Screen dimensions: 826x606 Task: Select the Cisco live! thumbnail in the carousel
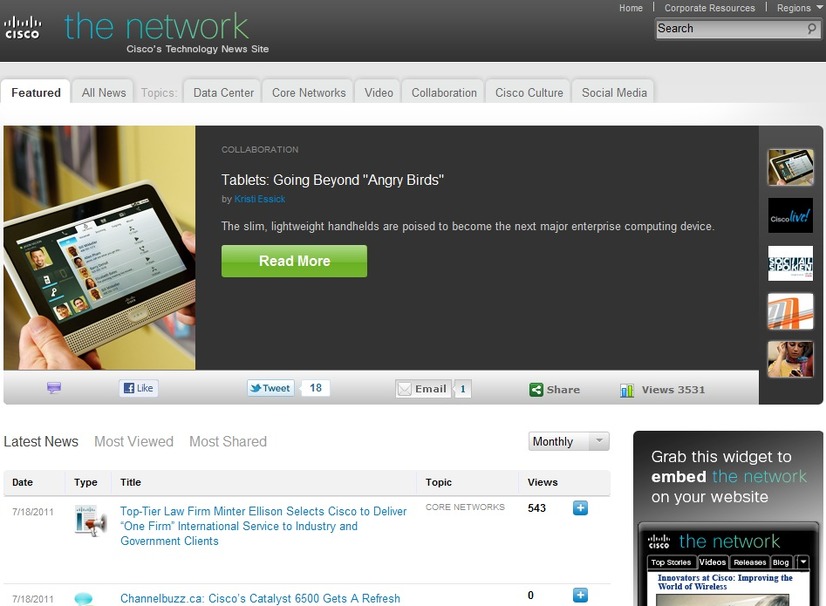[790, 216]
